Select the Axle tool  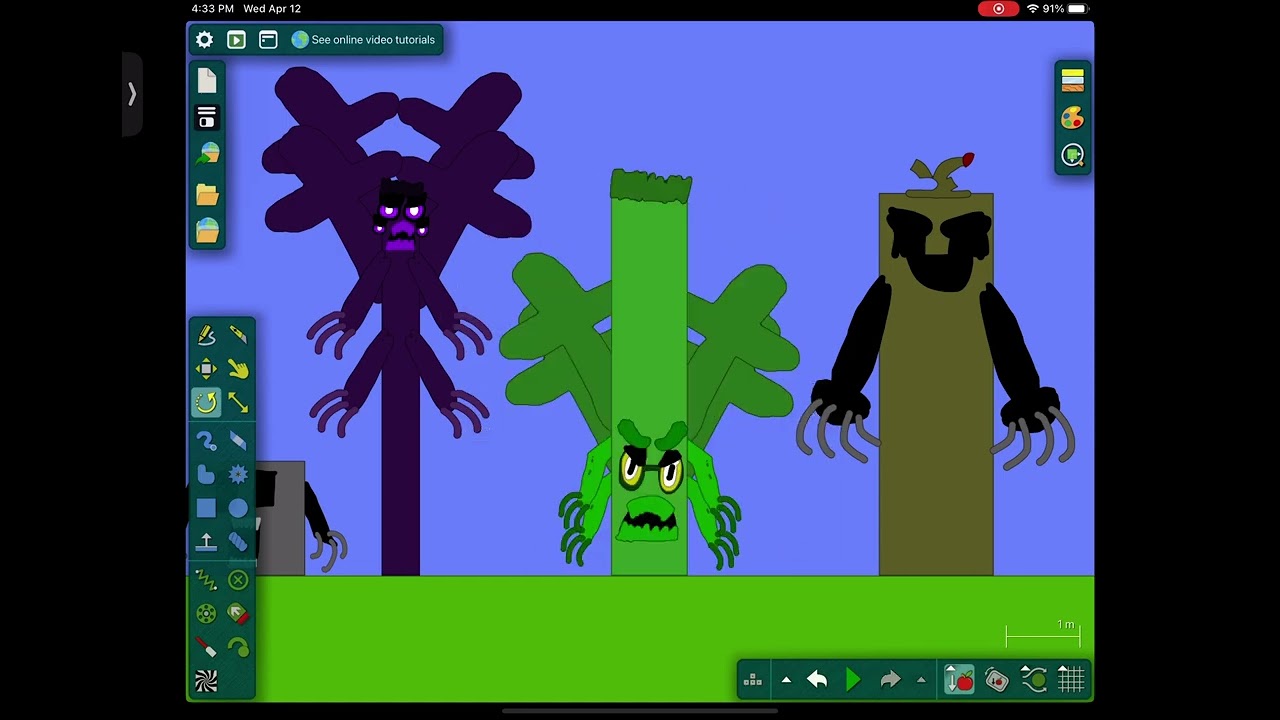206,614
